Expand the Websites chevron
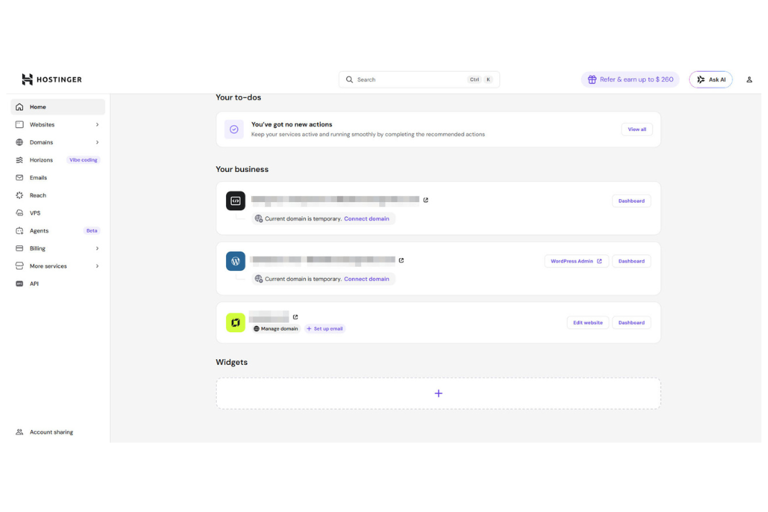The height and width of the screenshot is (512, 768). click(x=97, y=124)
